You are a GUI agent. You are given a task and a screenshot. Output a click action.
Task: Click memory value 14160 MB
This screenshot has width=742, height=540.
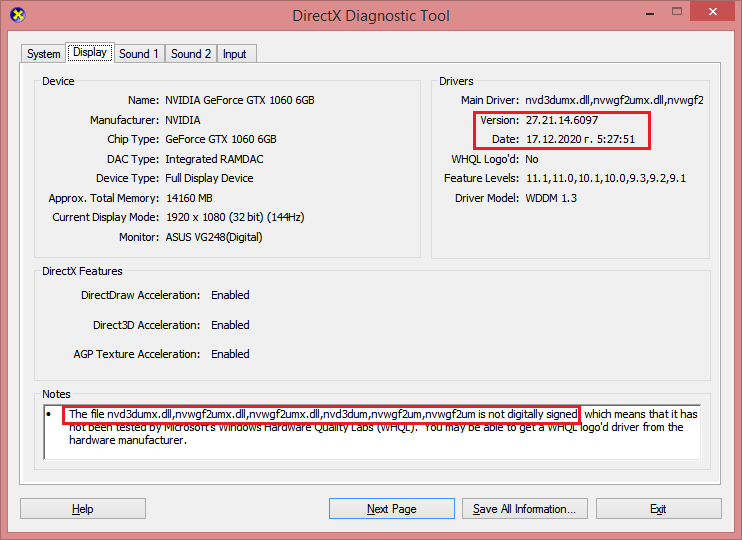point(189,198)
